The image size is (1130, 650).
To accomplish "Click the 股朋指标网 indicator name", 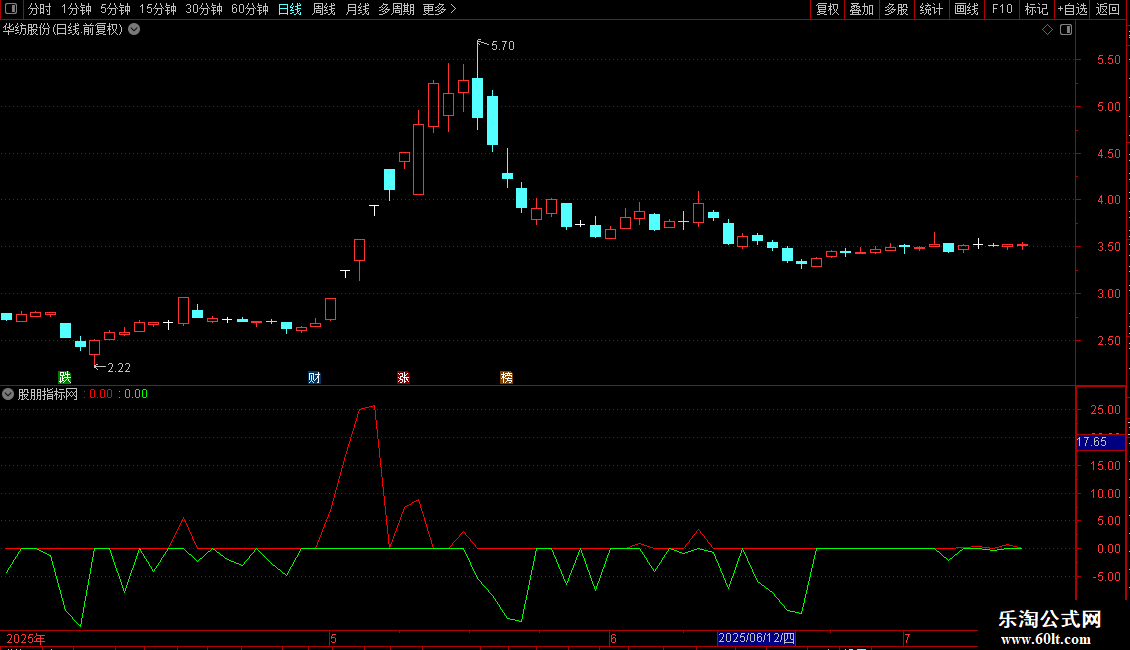I will tap(48, 394).
